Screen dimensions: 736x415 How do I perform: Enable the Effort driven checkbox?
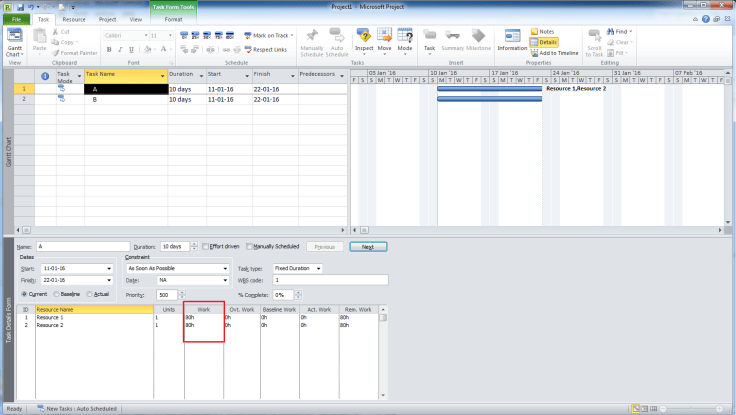coord(204,246)
